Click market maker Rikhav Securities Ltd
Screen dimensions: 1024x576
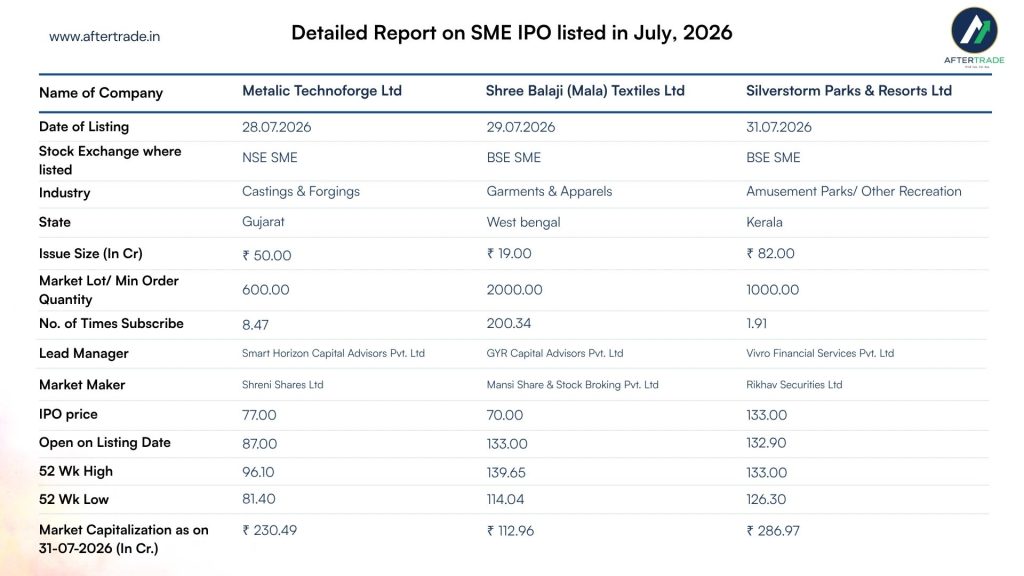pos(794,385)
